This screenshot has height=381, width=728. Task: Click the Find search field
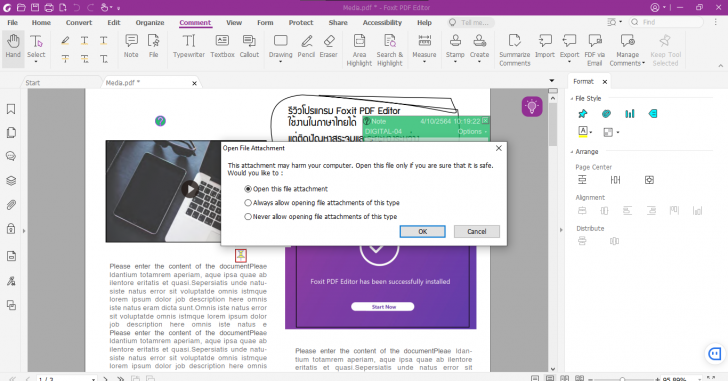pyautogui.click(x=666, y=22)
